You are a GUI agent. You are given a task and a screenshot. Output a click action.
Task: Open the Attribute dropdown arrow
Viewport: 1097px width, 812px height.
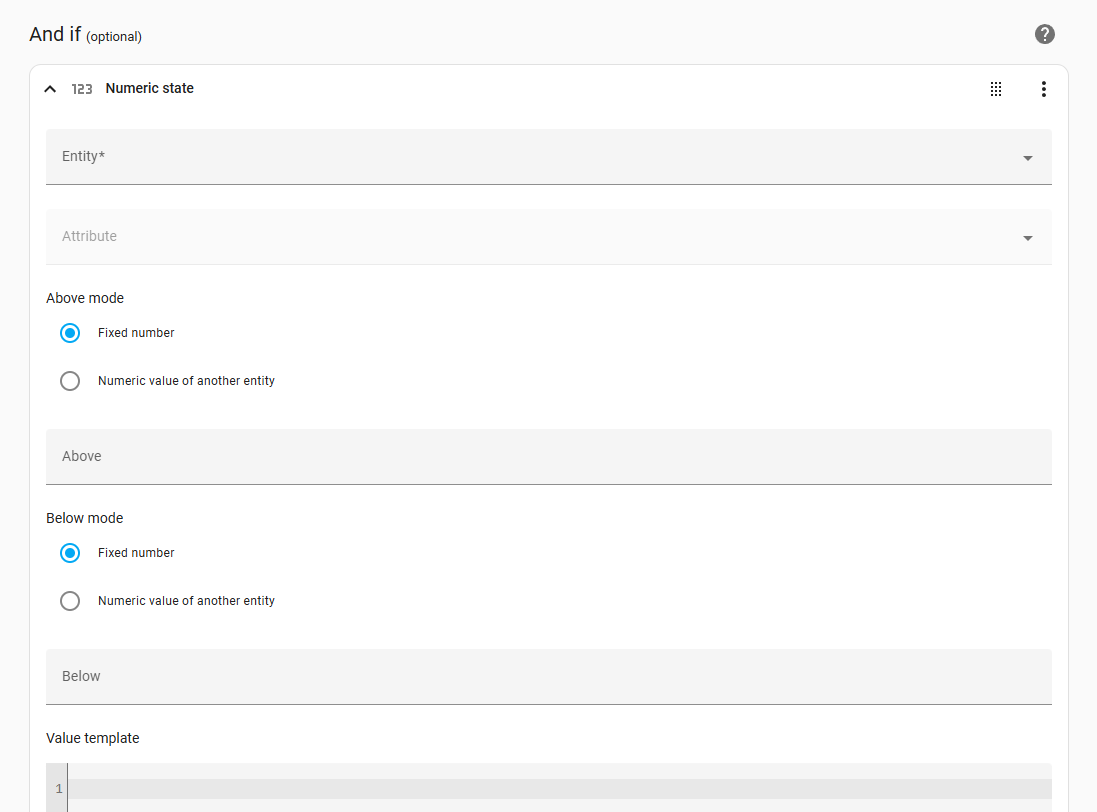[1028, 238]
